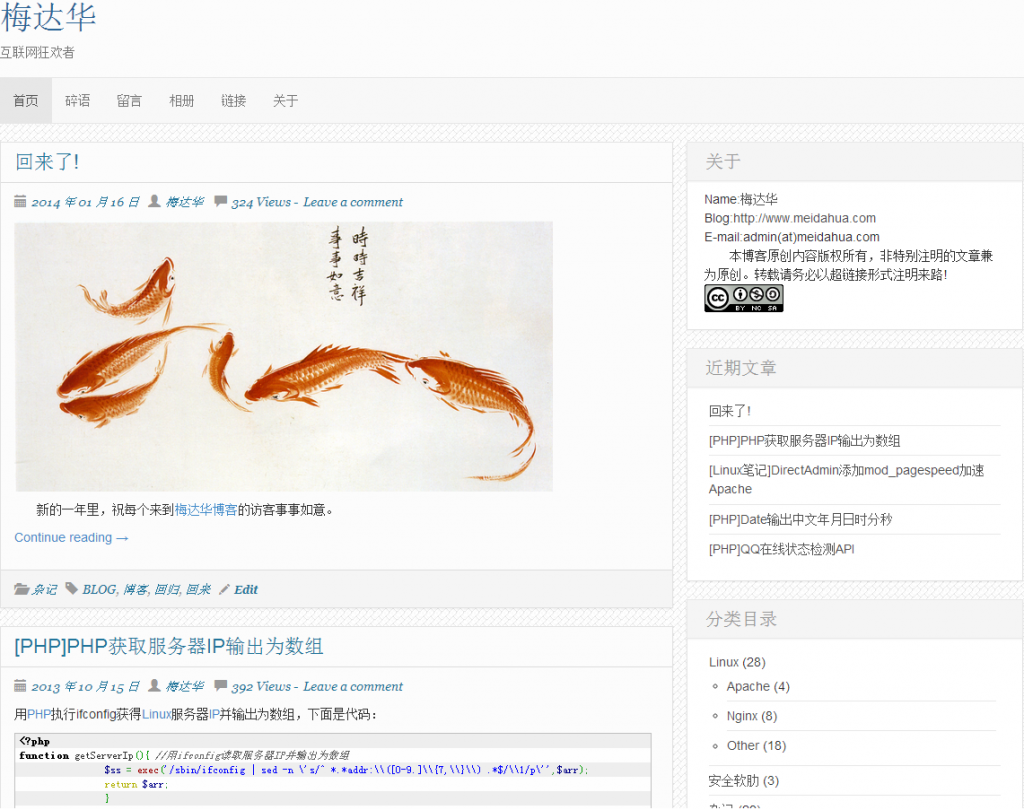Click inside the PHP code block
The height and width of the screenshot is (810, 1024).
point(332,770)
